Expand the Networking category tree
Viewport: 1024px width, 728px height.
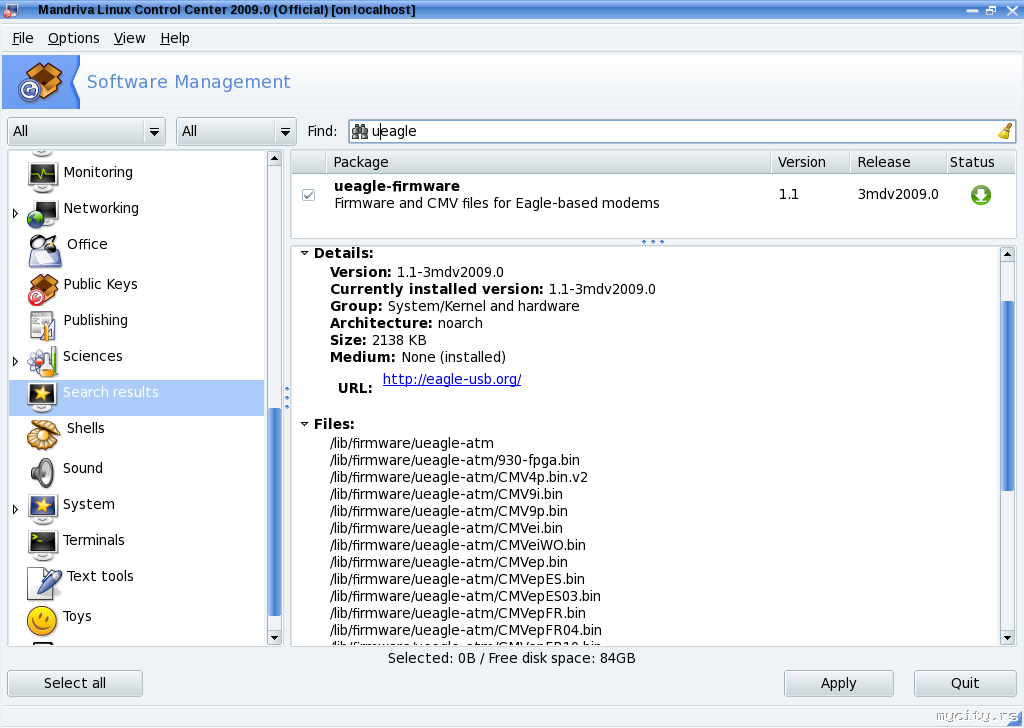[16, 214]
